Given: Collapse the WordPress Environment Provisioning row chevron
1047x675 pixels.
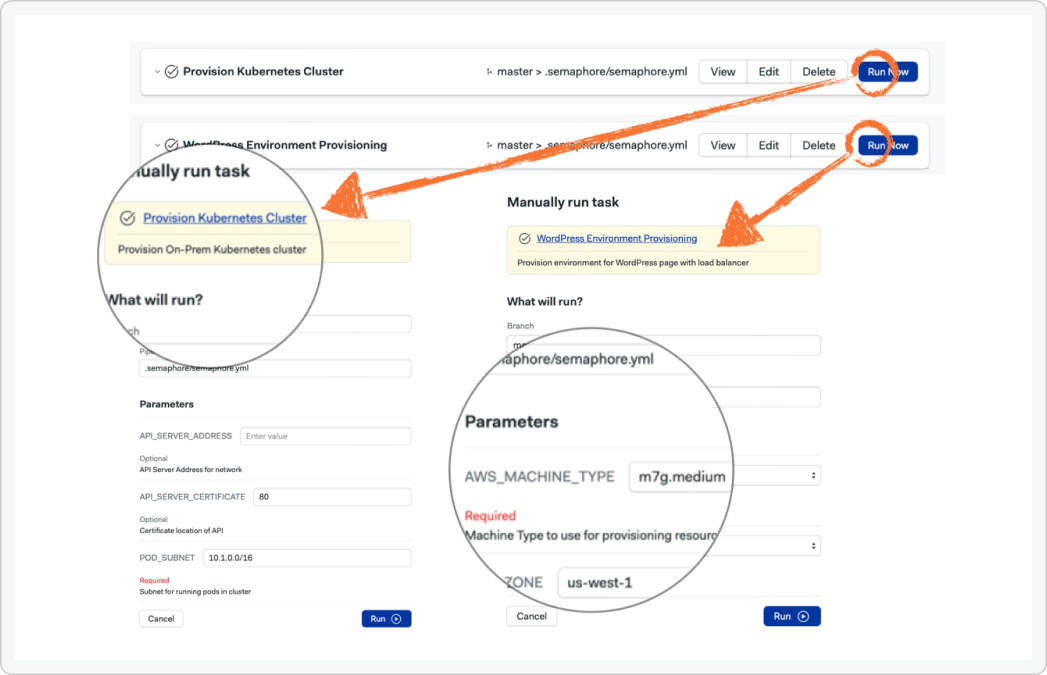Looking at the screenshot, I should (x=158, y=145).
